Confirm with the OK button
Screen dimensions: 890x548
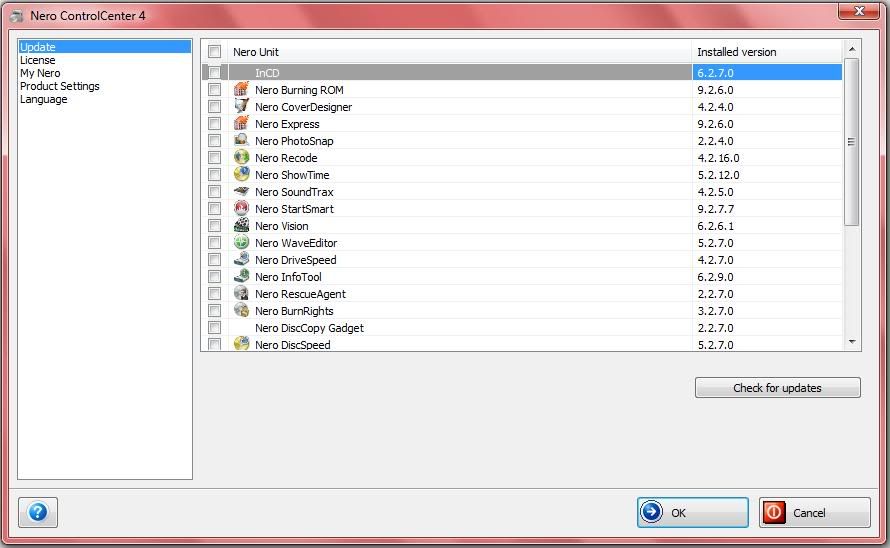pos(692,512)
